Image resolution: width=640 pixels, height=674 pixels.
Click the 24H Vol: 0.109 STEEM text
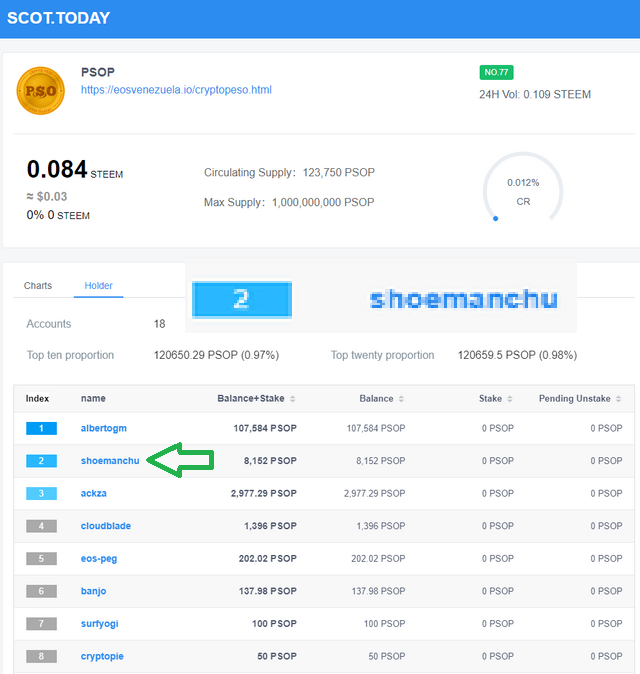pos(535,95)
